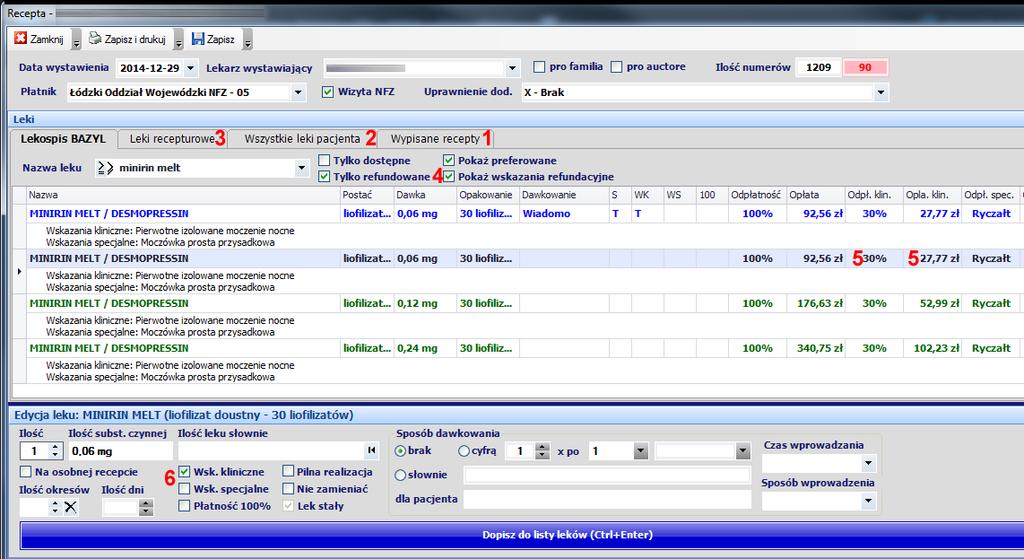Select the słownie dosage radio button
Image resolution: width=1024 pixels, height=559 pixels.
[400, 475]
